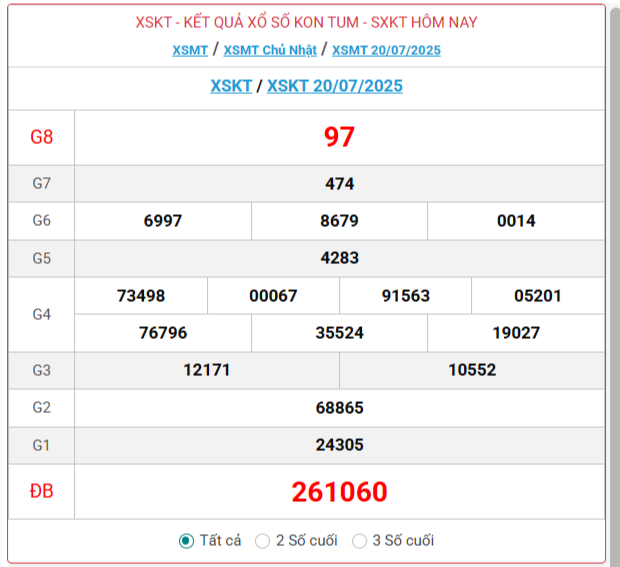Image resolution: width=620 pixels, height=567 pixels.
Task: Click the XSKT heading link
Action: [231, 86]
